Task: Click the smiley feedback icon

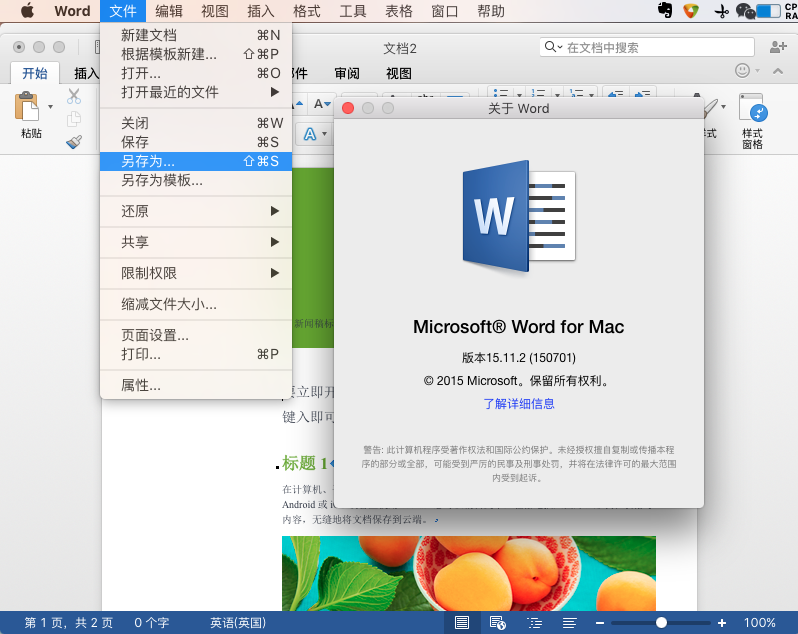Action: click(742, 71)
